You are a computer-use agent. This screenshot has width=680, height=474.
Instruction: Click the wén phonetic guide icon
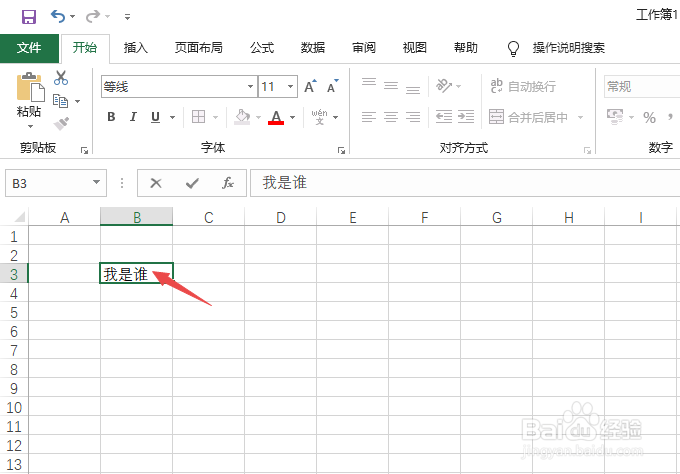pyautogui.click(x=320, y=117)
